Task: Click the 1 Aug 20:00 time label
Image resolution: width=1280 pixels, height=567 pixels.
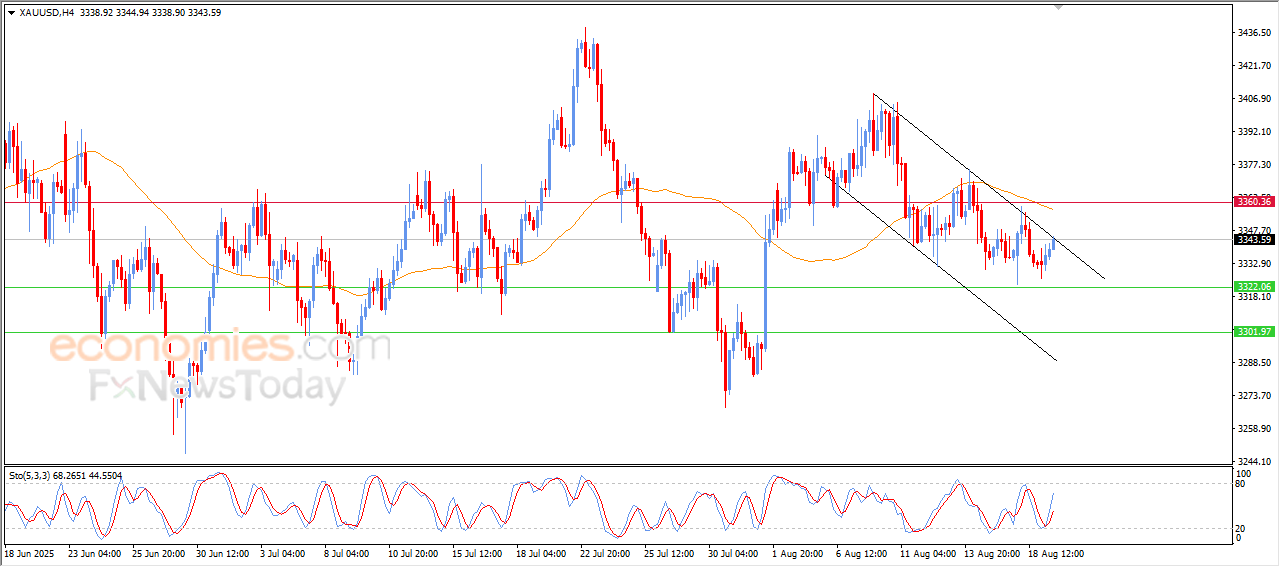Action: [x=800, y=553]
